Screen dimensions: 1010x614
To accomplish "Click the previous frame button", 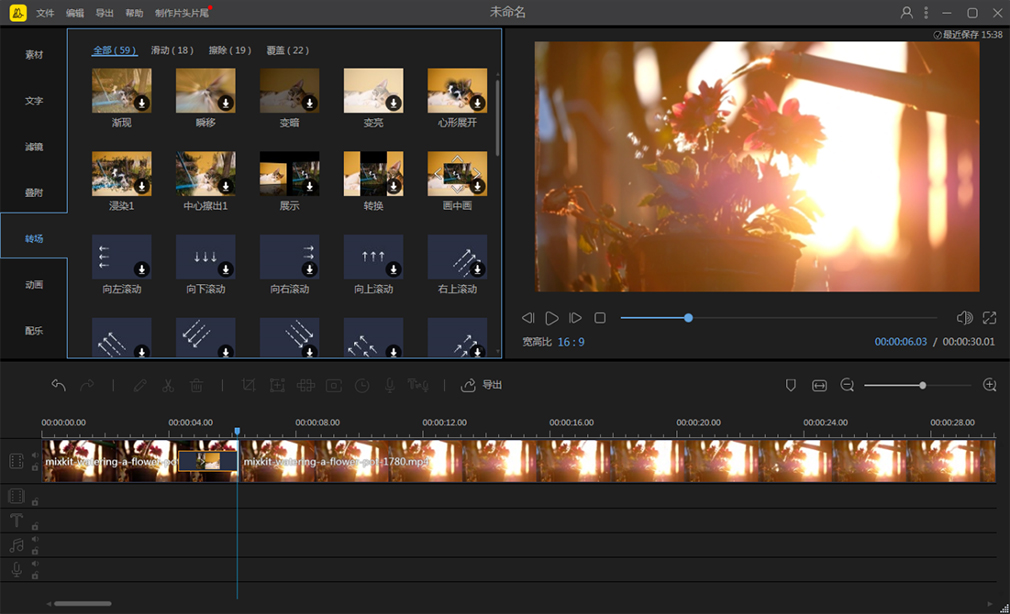I will pyautogui.click(x=528, y=318).
